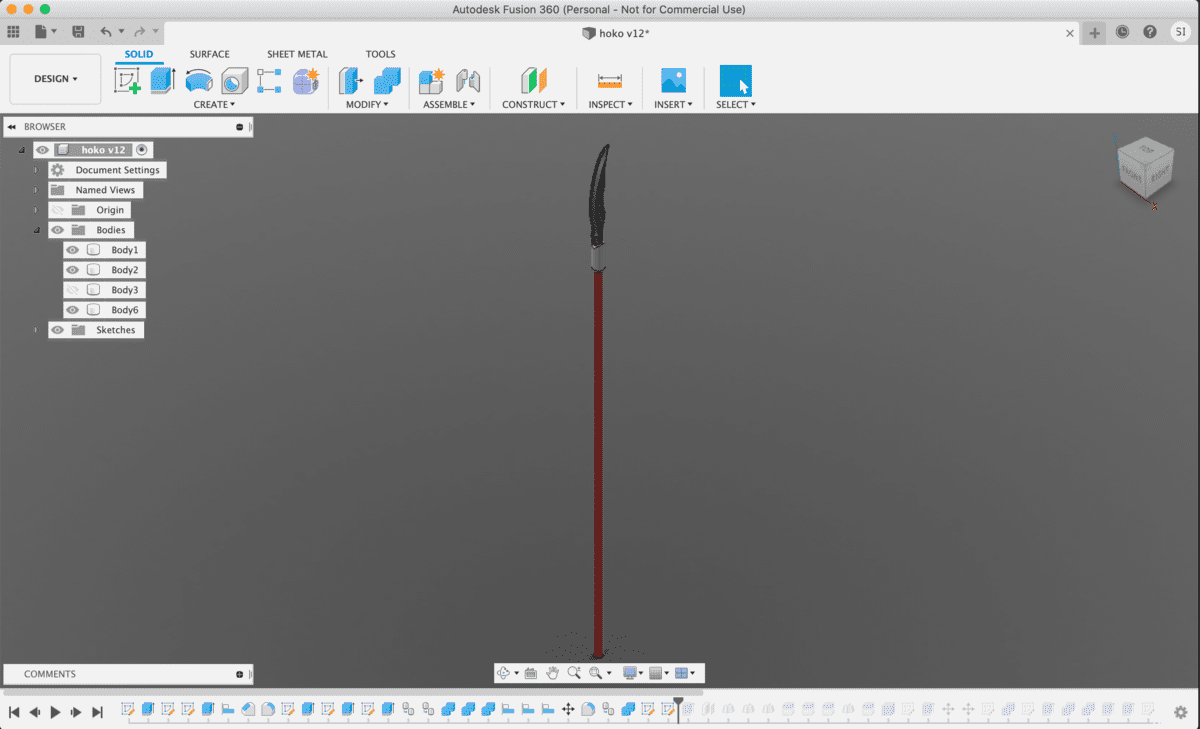Screen dimensions: 1200x729
Task: Switch to the SHEET METAL tab
Action: click(297, 54)
